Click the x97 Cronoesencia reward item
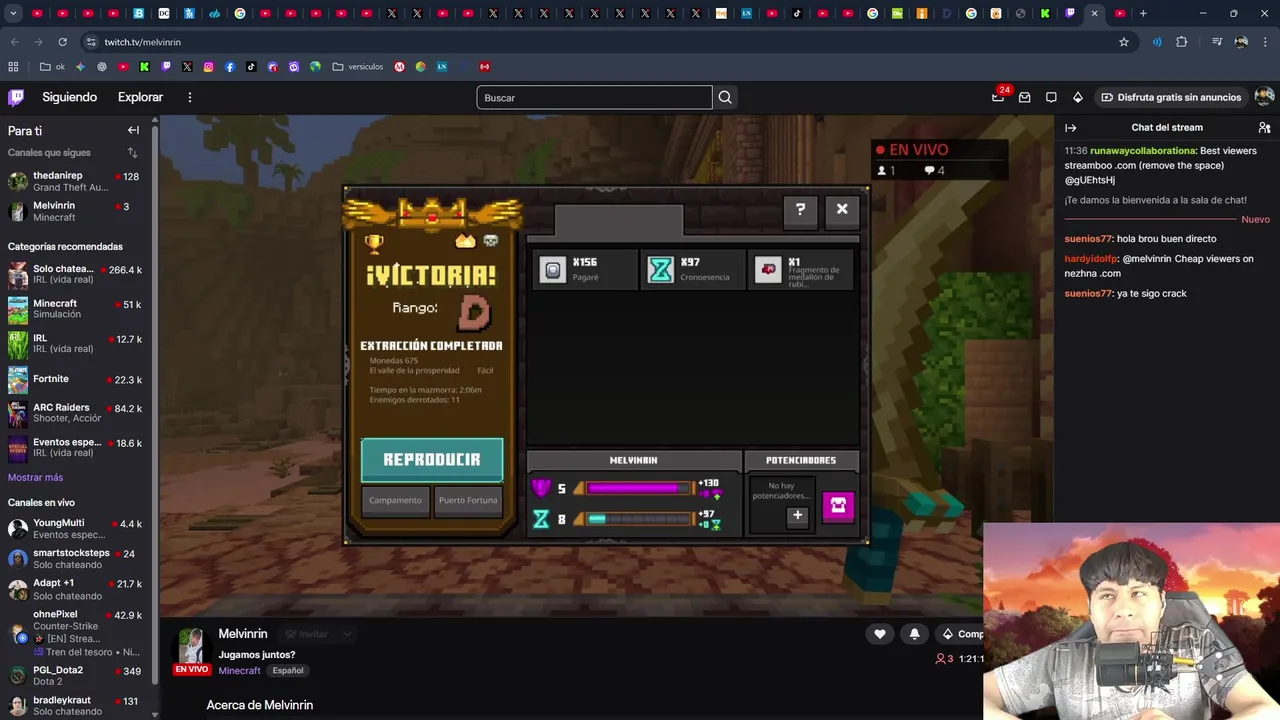The width and height of the screenshot is (1280, 720). (693, 269)
